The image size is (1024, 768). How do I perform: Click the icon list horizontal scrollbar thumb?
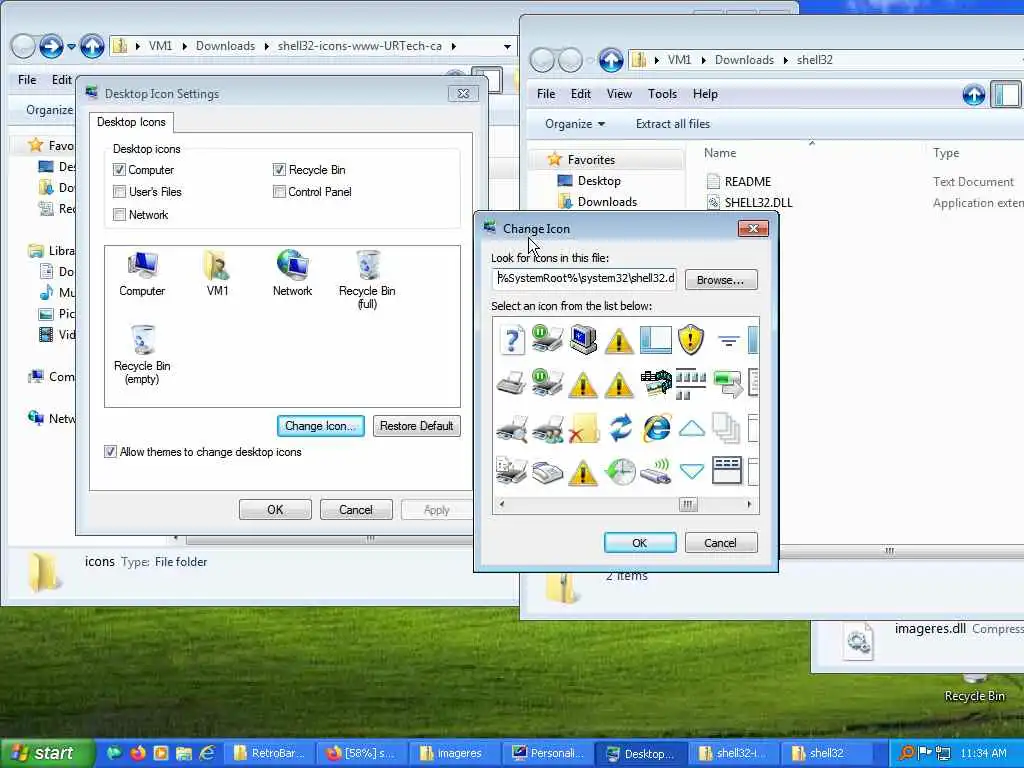coord(688,504)
